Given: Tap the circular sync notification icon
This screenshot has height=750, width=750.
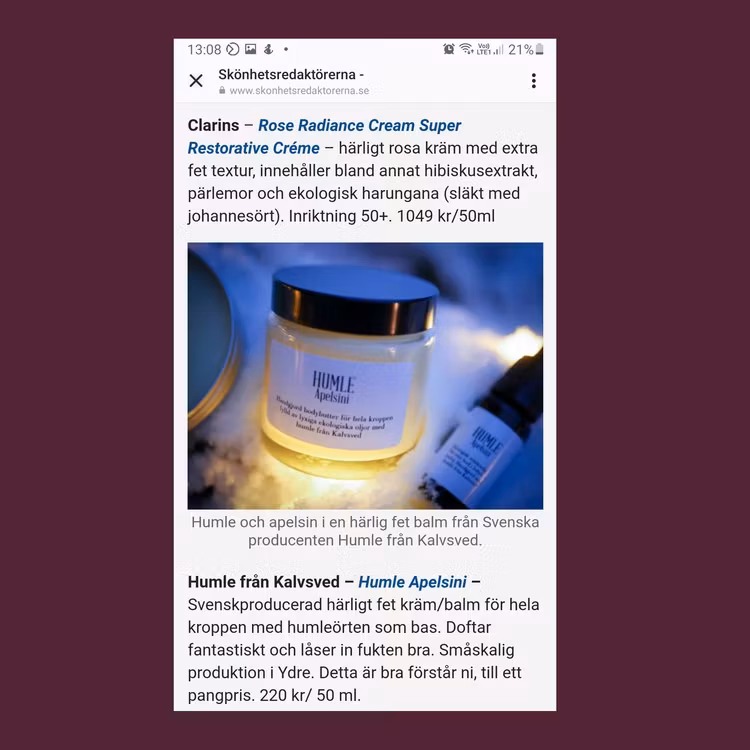Looking at the screenshot, I should click(x=232, y=49).
